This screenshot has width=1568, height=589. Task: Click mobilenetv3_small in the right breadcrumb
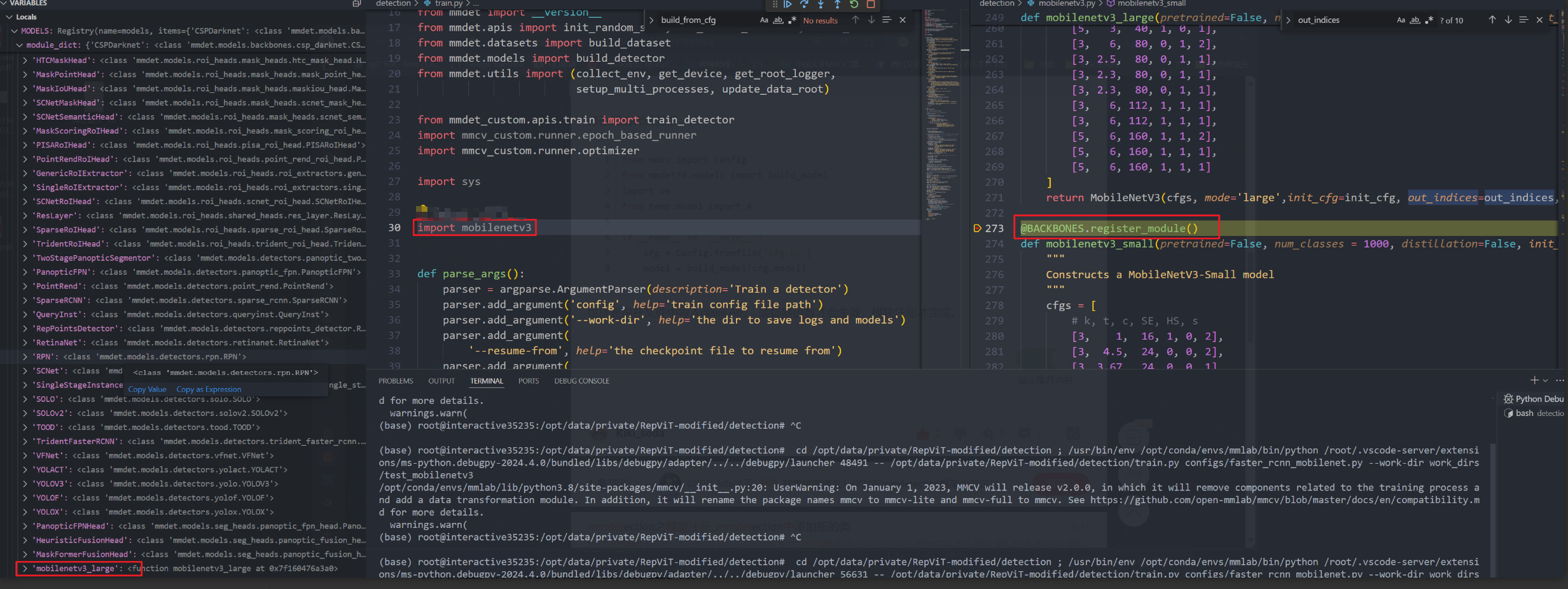(x=1151, y=4)
